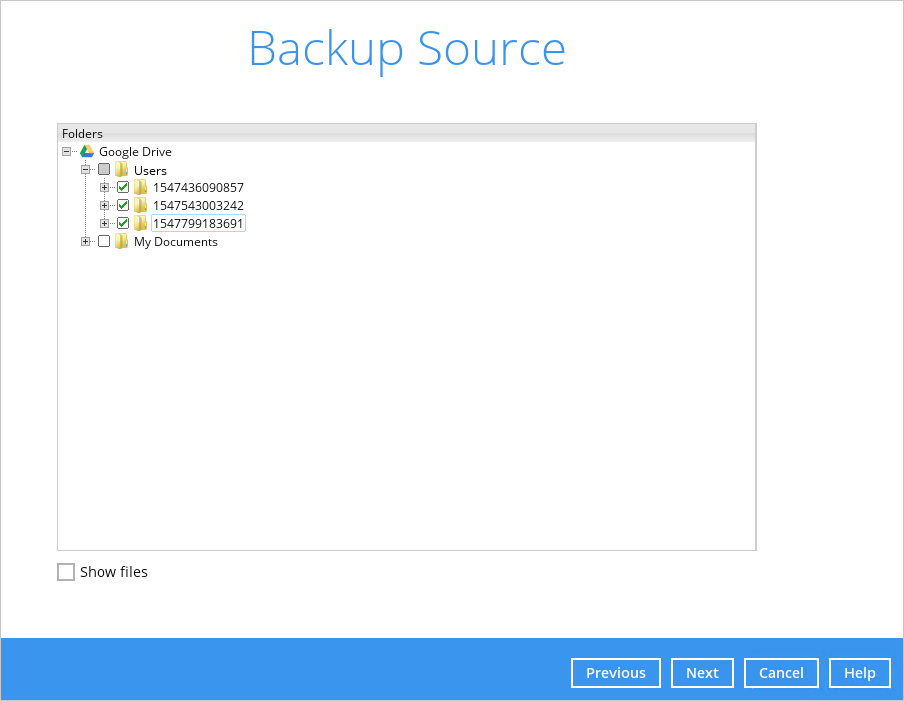904x701 pixels.
Task: Proceed with the Next button
Action: click(x=702, y=673)
